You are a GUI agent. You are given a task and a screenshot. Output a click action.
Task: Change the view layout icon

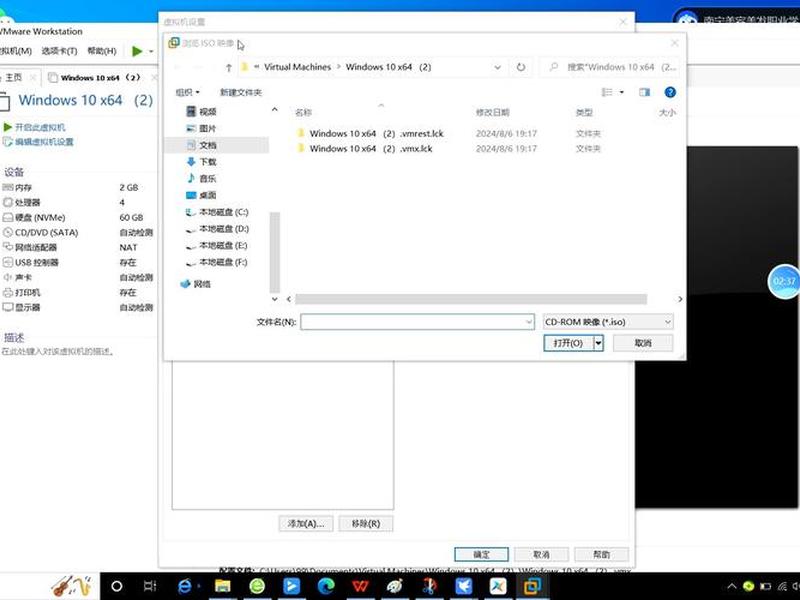(x=607, y=92)
